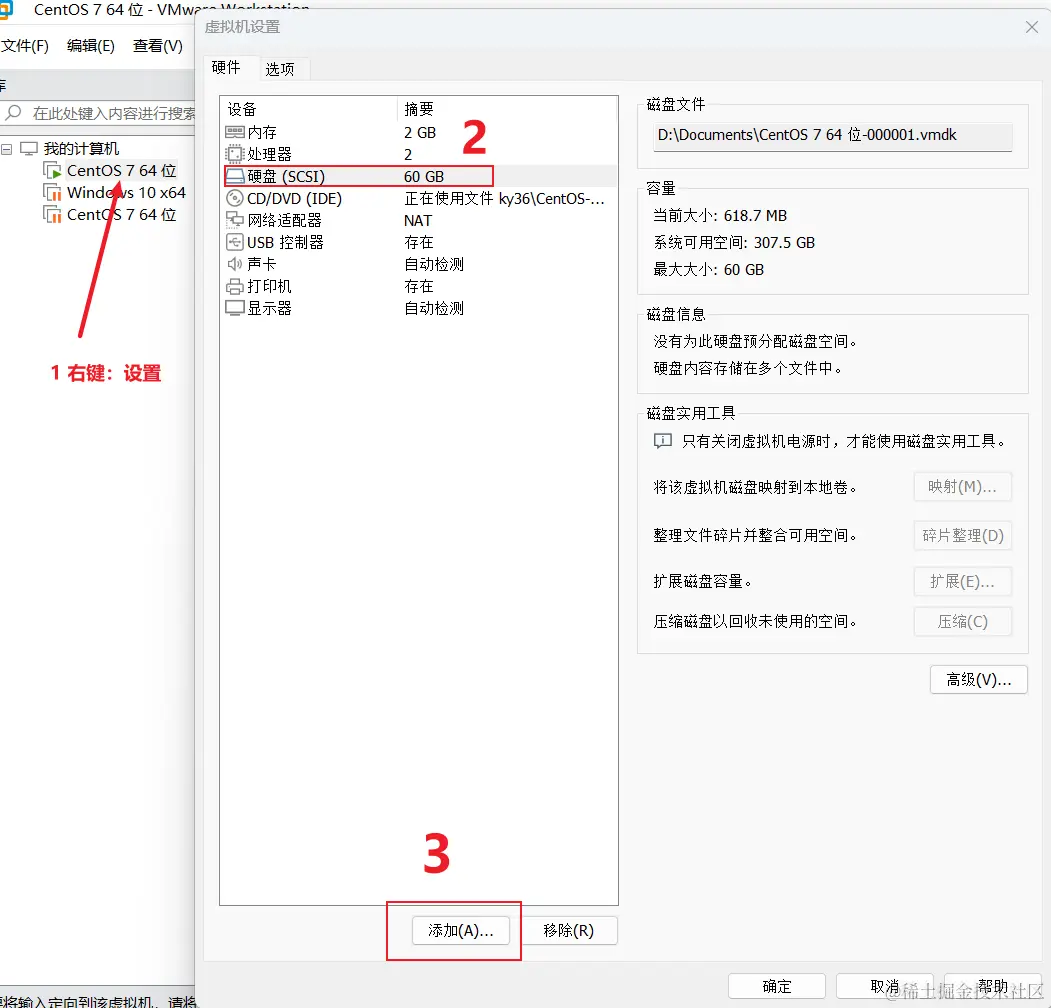Click the 2 GB memory summary value
Viewport: 1051px width, 1008px height.
(420, 133)
